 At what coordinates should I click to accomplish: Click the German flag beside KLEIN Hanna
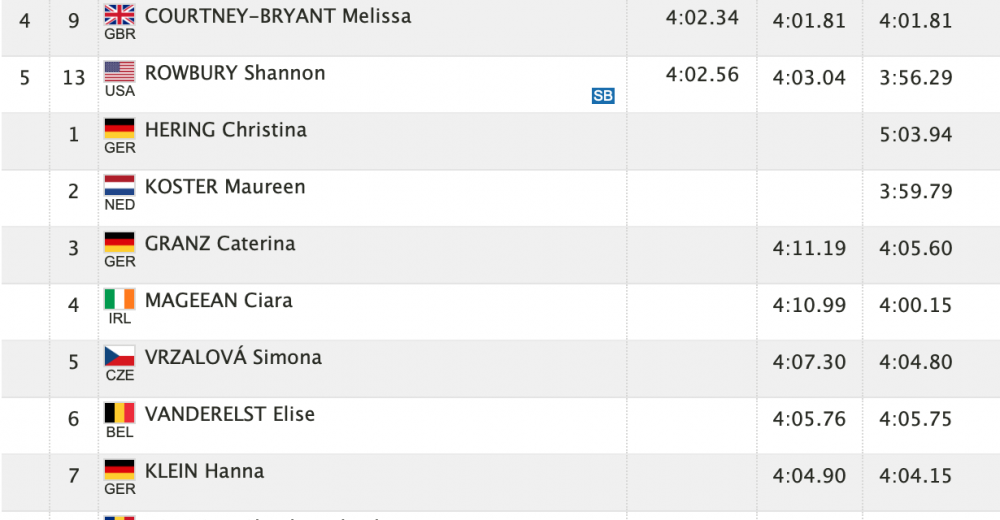tap(119, 470)
